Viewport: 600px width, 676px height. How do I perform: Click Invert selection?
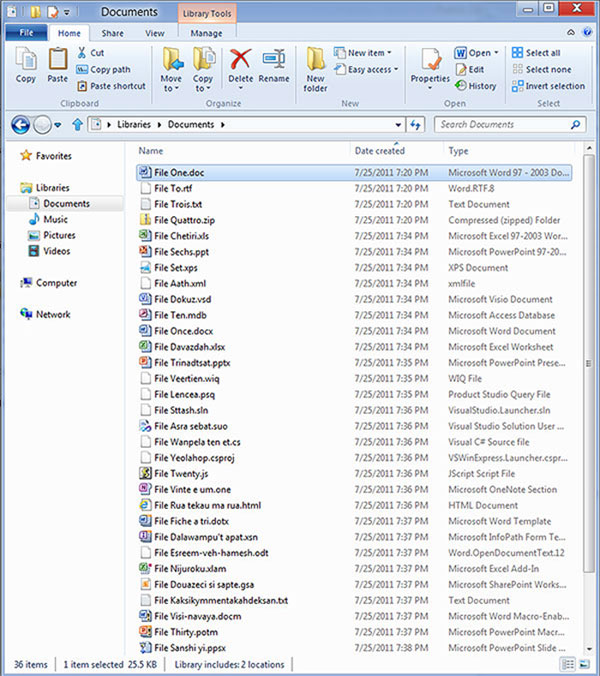click(548, 86)
